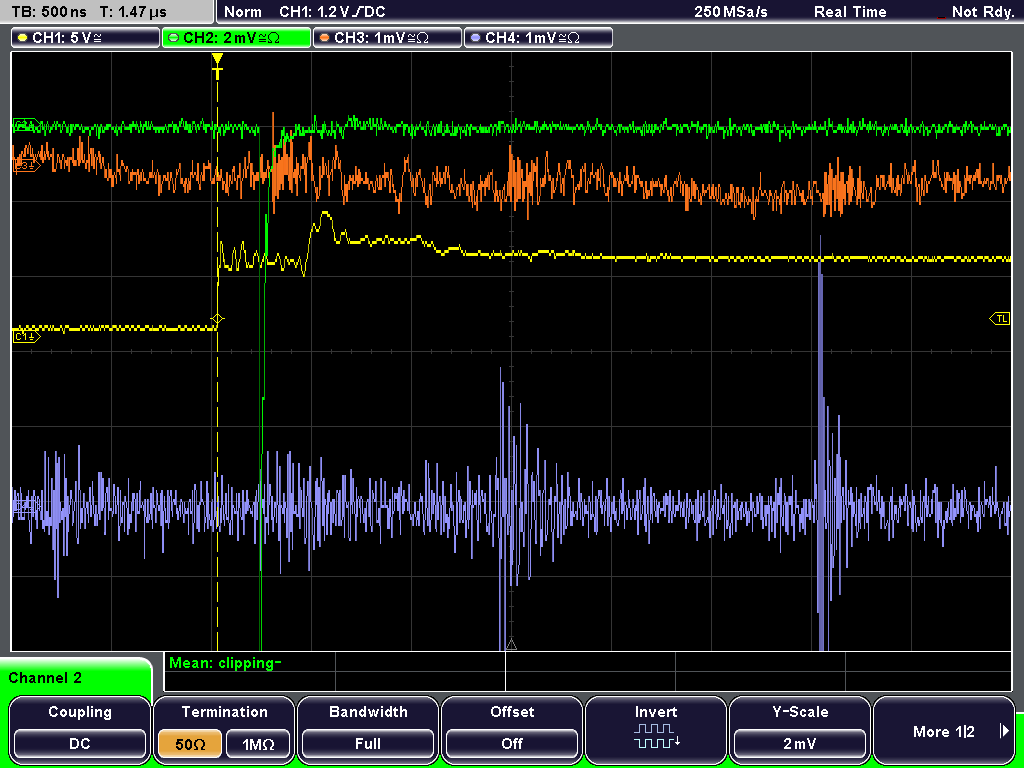The height and width of the screenshot is (768, 1024).
Task: Click the Norm trigger mode indicator
Action: (x=243, y=12)
